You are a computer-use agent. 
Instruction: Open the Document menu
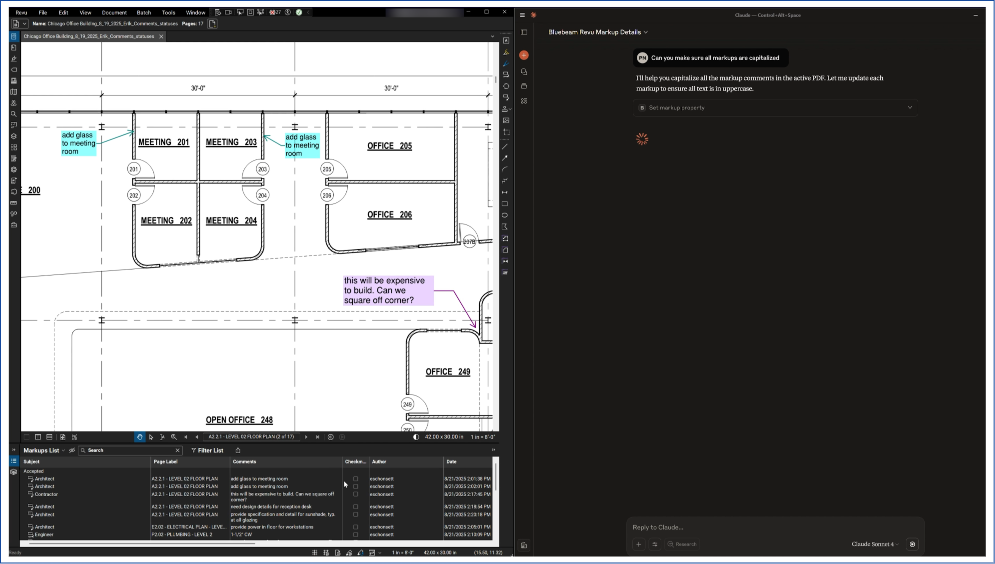(x=114, y=12)
